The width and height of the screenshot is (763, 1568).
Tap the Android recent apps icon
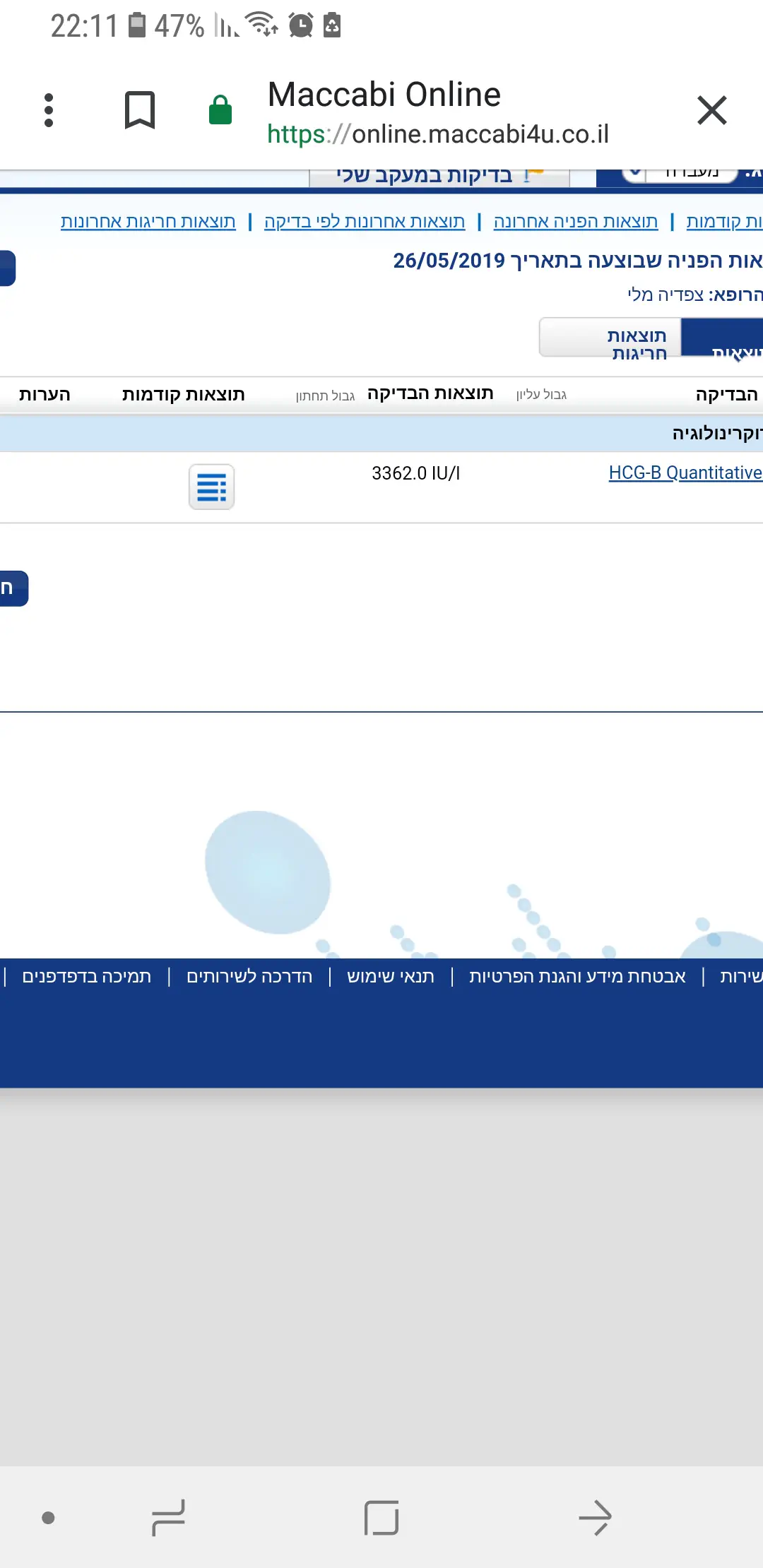point(168,1517)
